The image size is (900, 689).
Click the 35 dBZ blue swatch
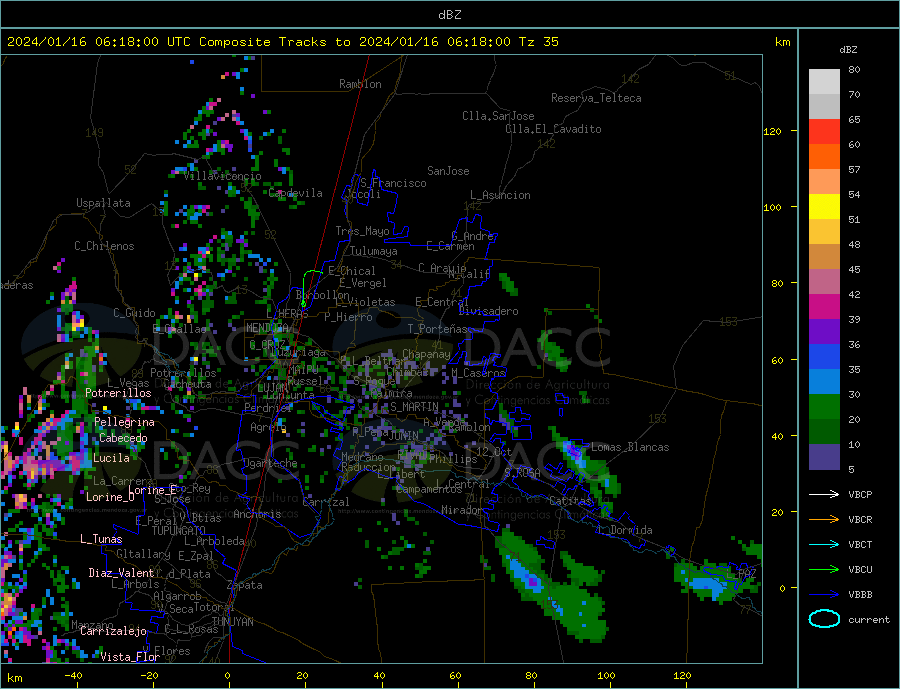click(x=824, y=381)
